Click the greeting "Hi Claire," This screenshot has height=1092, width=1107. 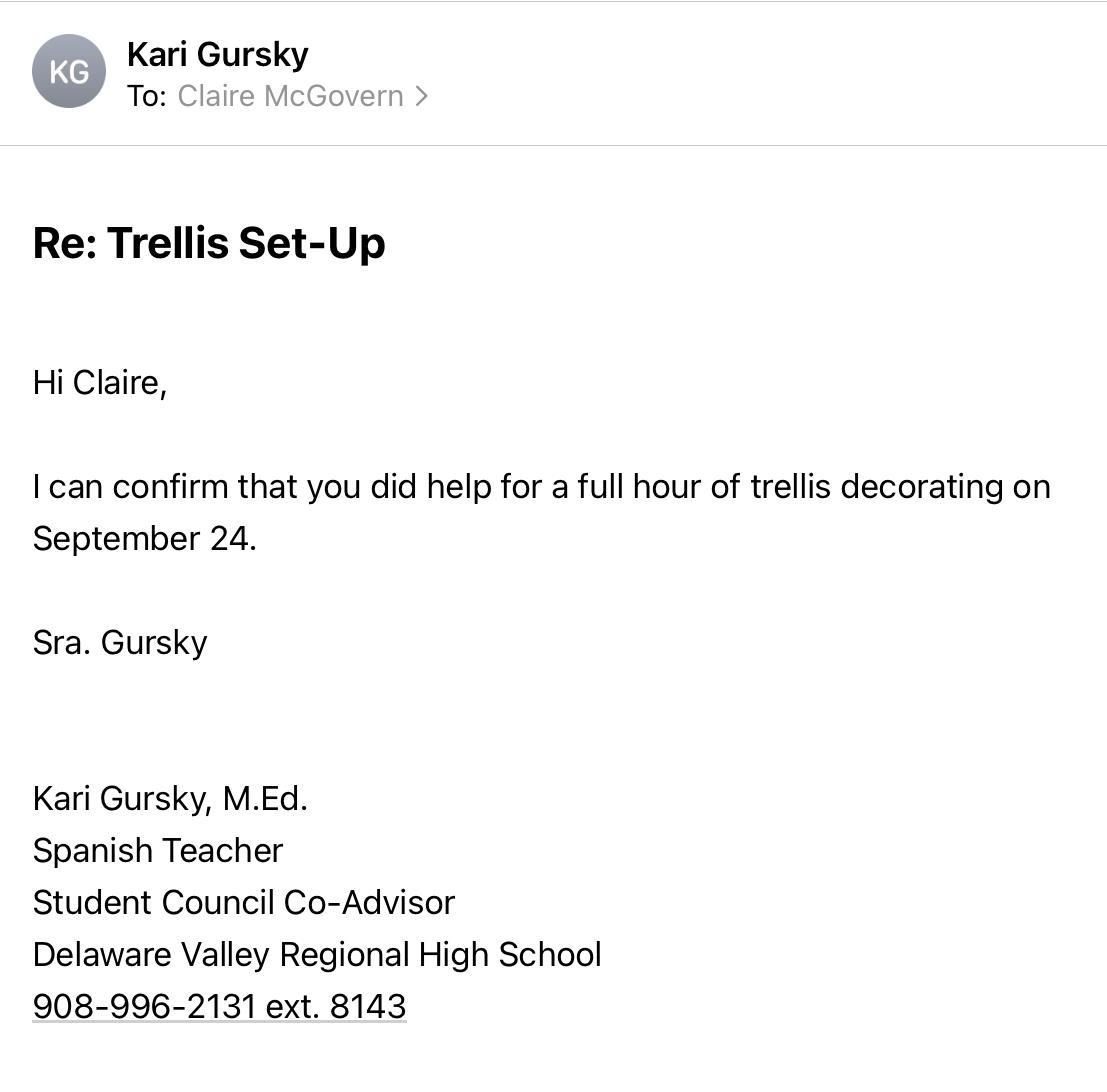(99, 382)
